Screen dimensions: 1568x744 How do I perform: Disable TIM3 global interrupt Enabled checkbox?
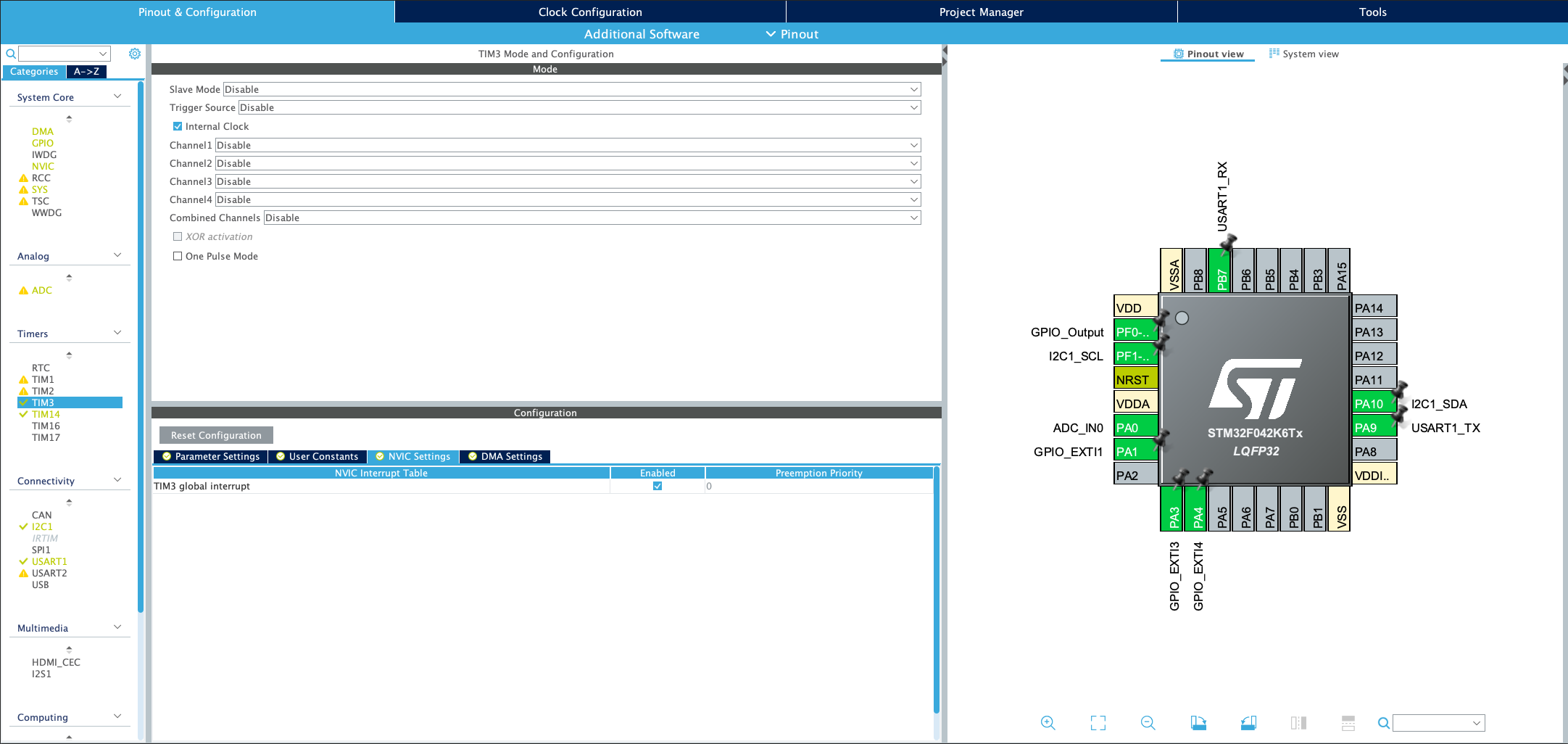click(x=658, y=486)
